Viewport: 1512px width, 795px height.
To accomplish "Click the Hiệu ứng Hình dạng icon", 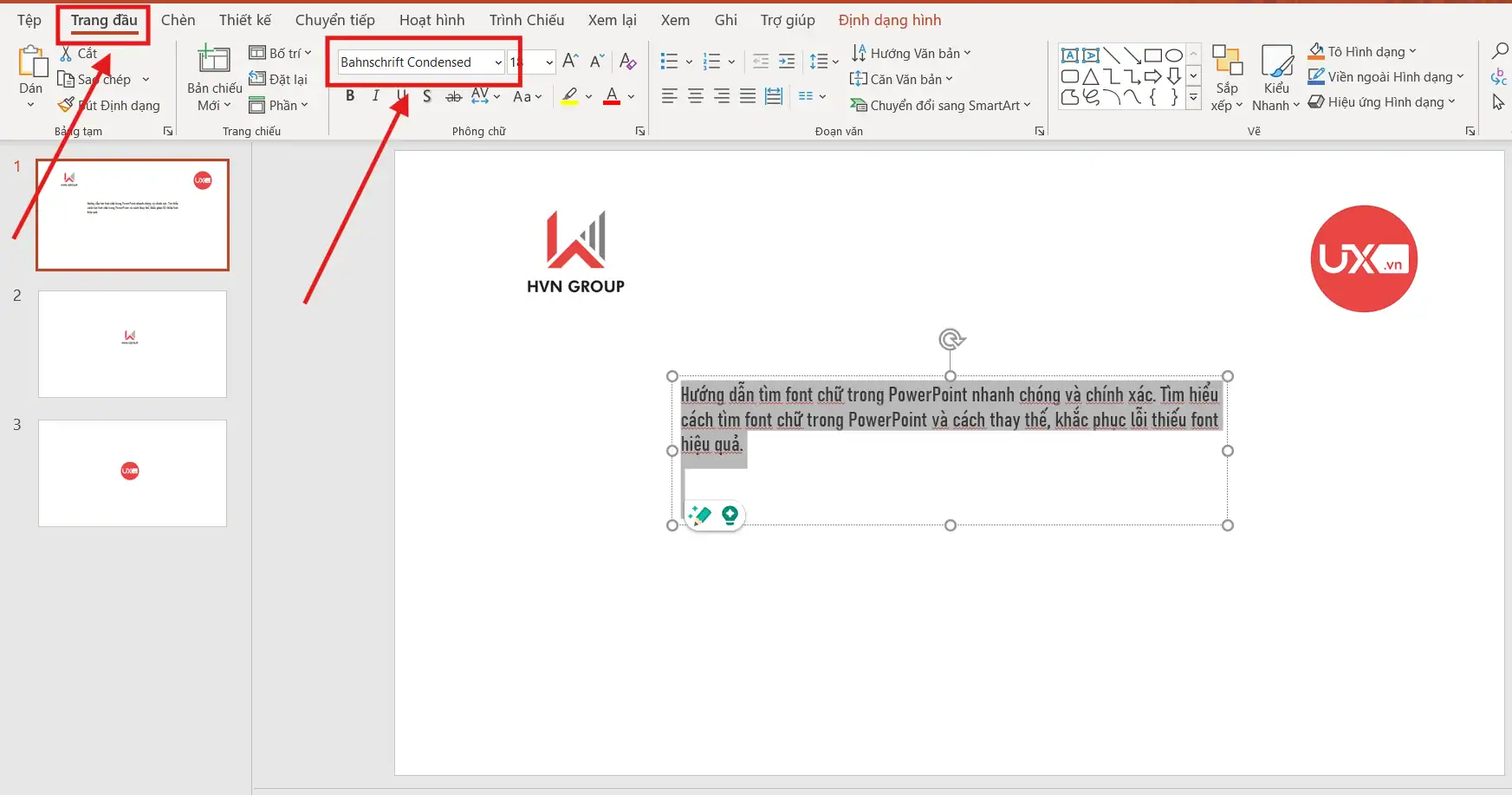I will click(1318, 101).
